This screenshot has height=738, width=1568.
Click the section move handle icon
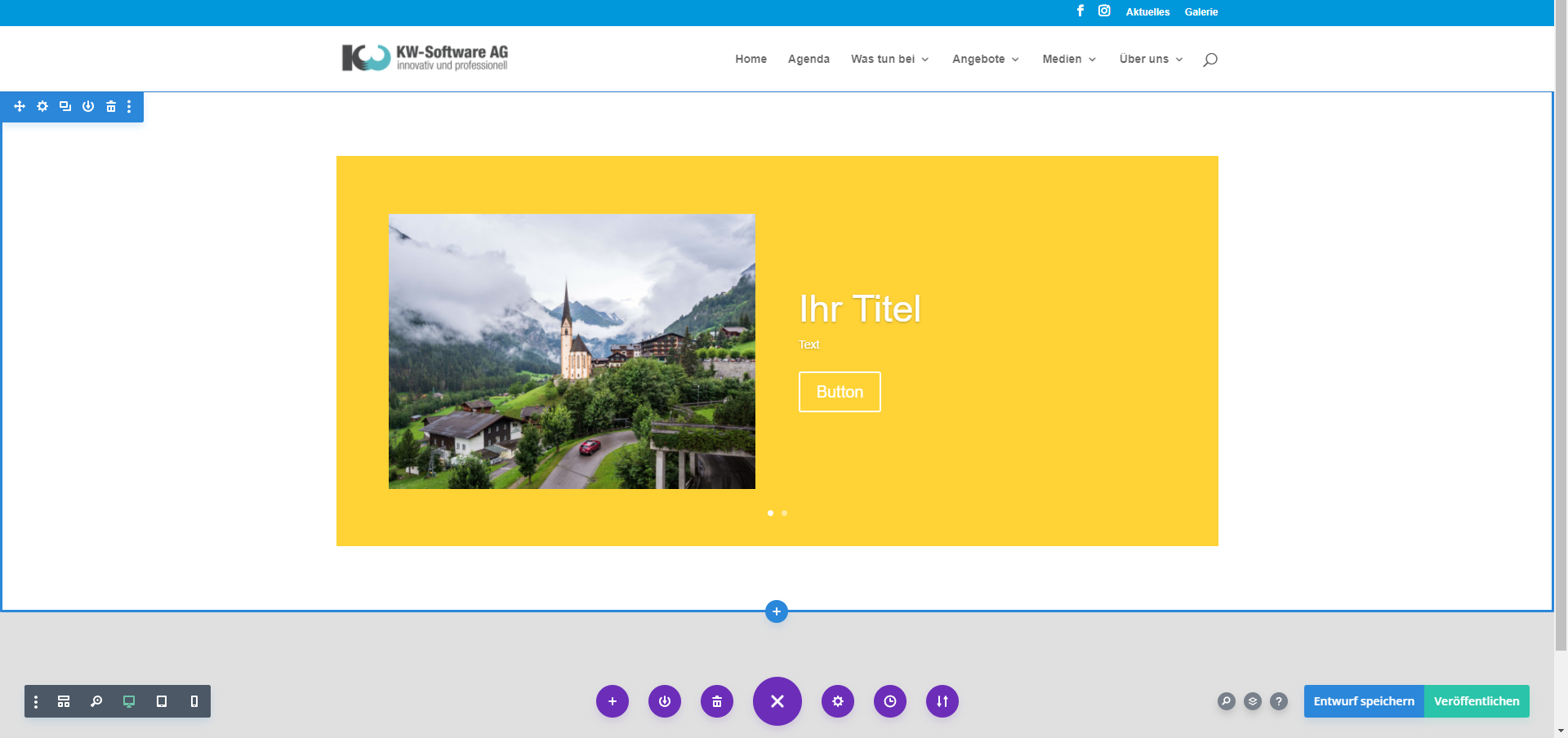click(20, 106)
